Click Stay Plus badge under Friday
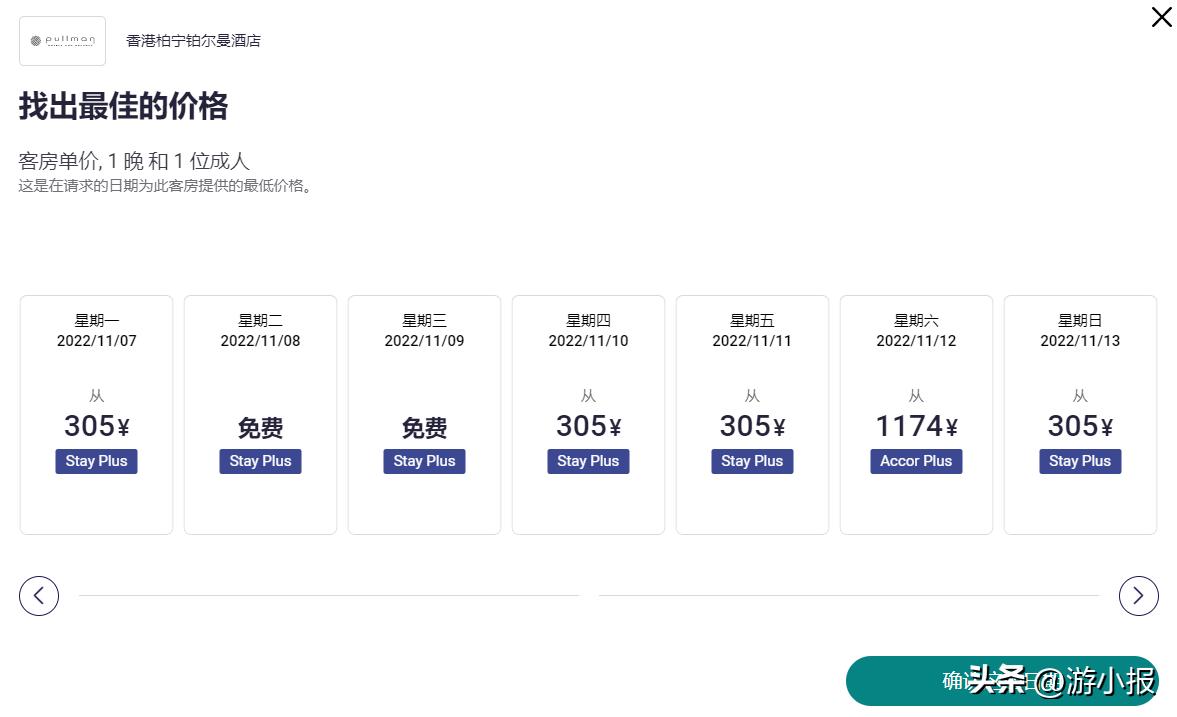 click(x=752, y=461)
